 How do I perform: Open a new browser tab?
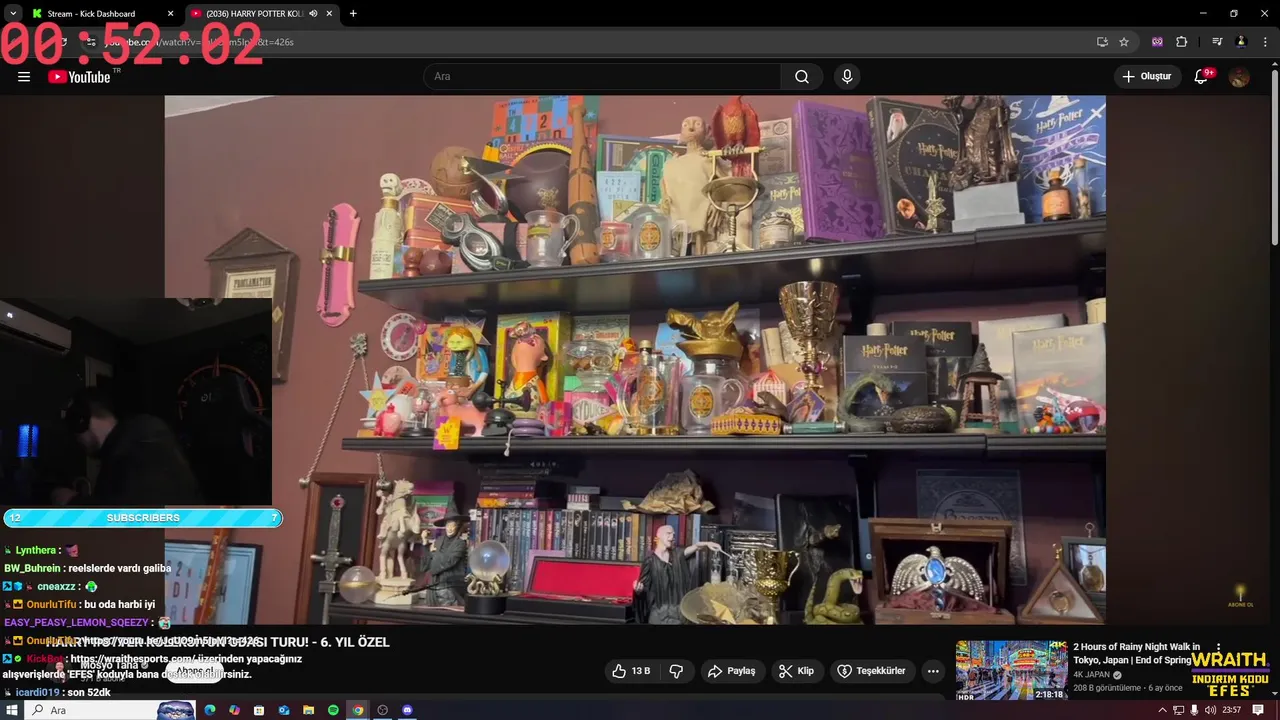tap(353, 14)
